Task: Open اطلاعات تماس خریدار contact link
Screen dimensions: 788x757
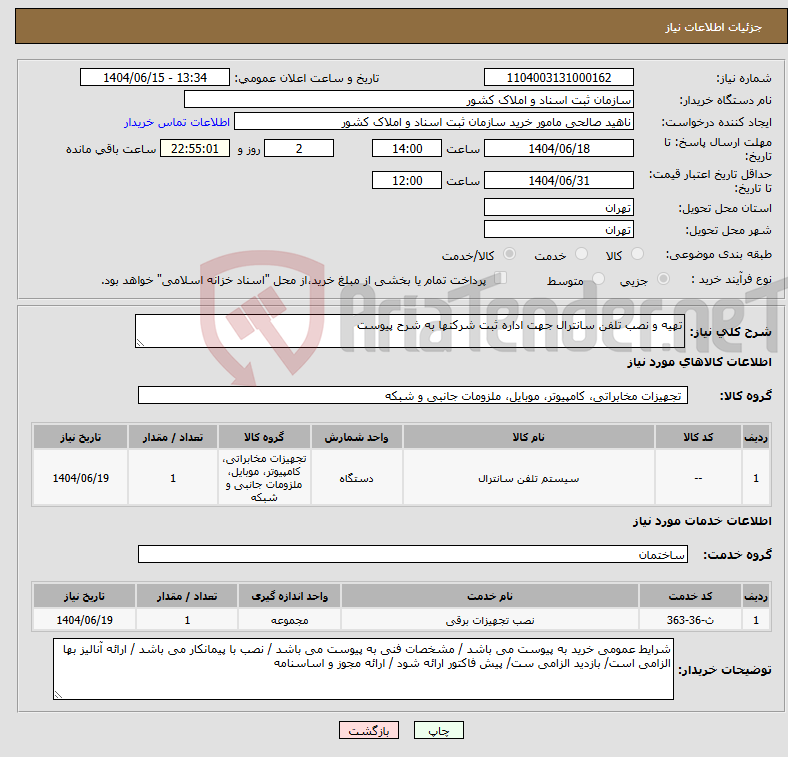Action: coord(177,122)
